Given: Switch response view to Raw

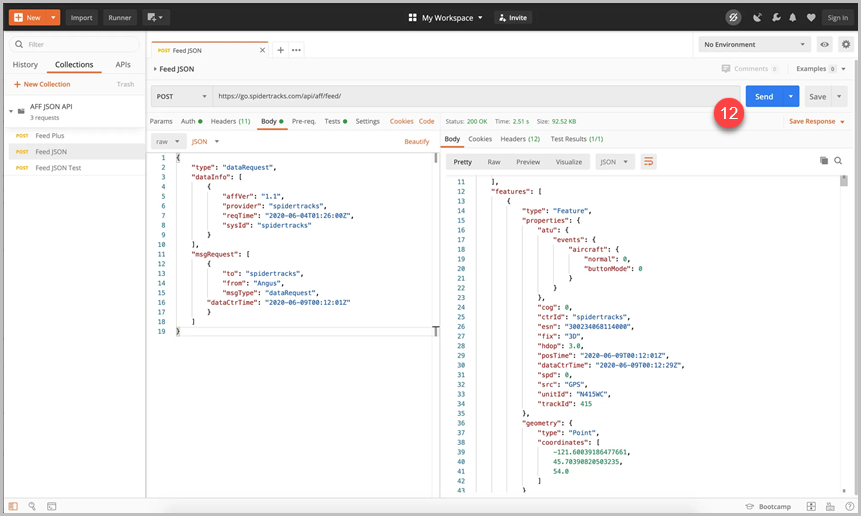Looking at the screenshot, I should click(x=494, y=162).
